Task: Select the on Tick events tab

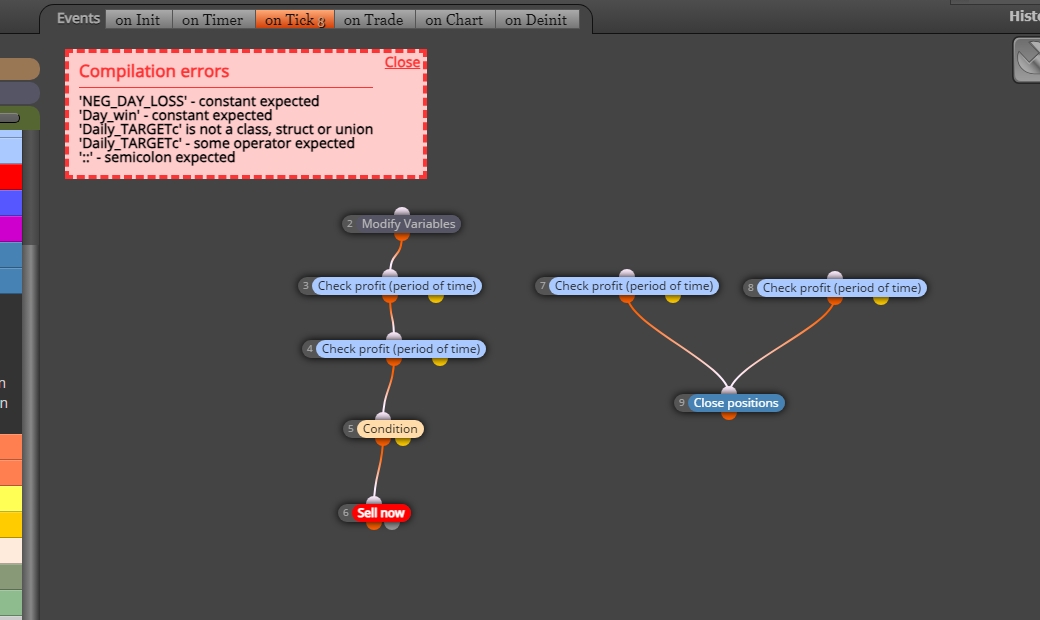Action: pyautogui.click(x=294, y=20)
